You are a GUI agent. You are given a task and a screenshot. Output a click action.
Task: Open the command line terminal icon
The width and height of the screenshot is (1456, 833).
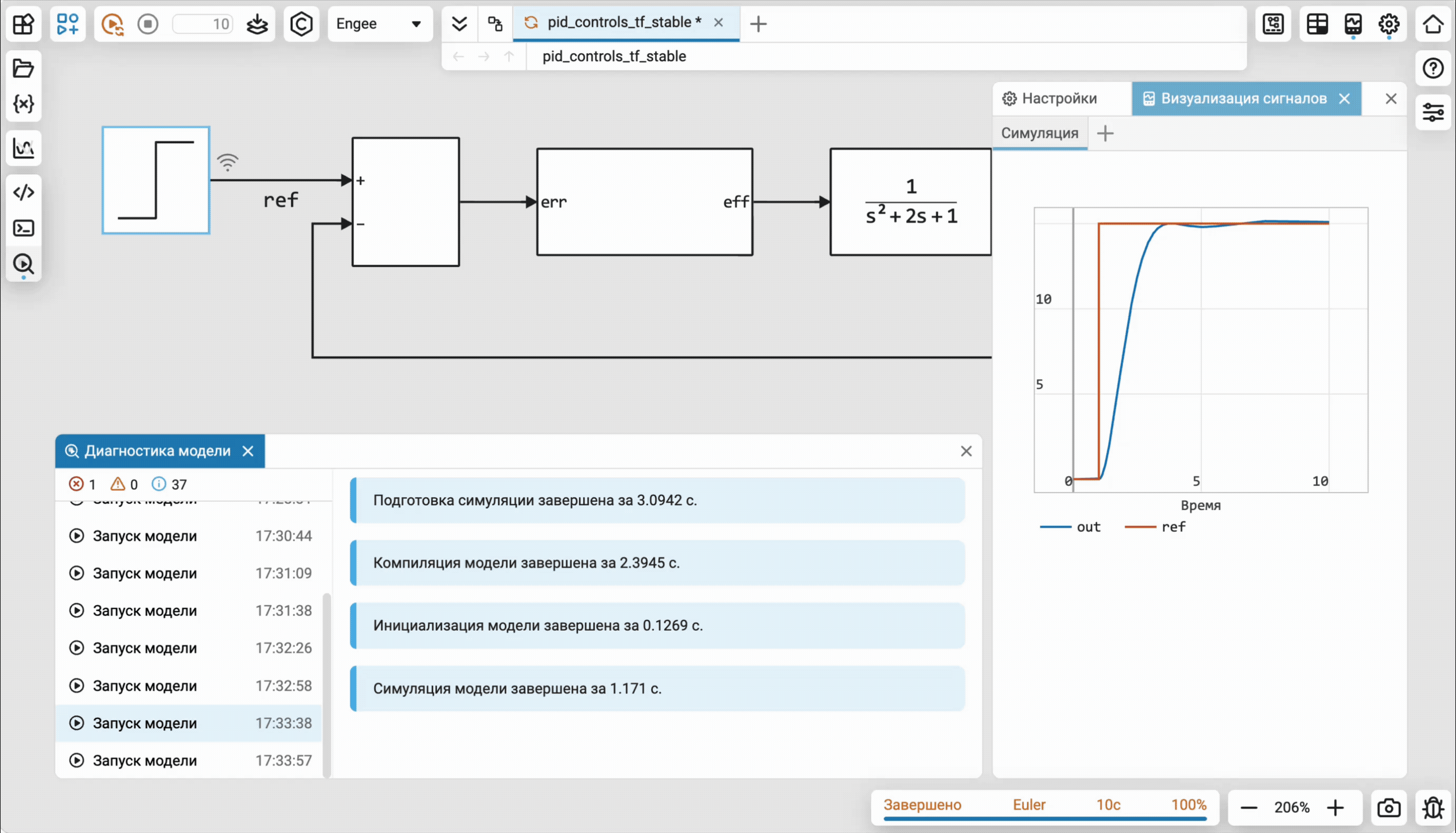click(24, 229)
